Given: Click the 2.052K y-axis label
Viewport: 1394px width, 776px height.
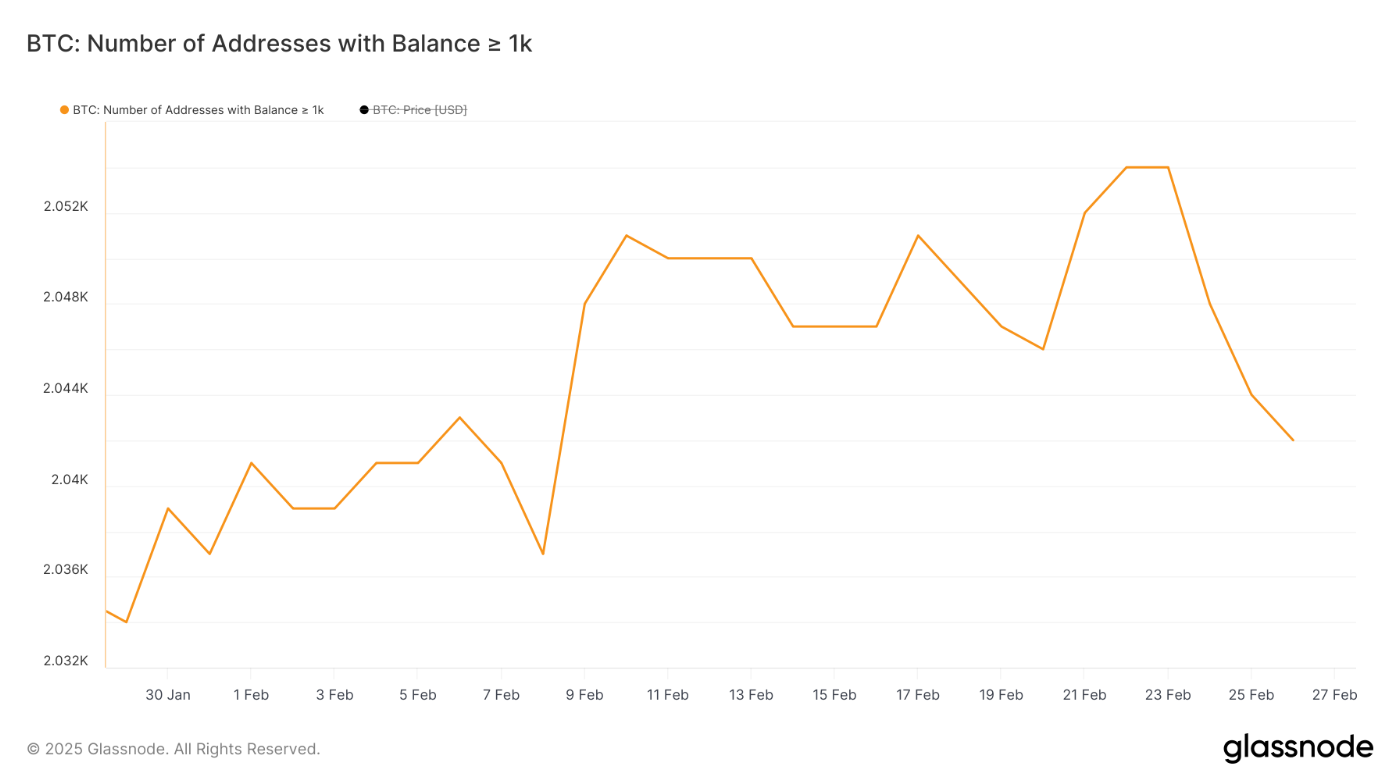Looking at the screenshot, I should [66, 207].
